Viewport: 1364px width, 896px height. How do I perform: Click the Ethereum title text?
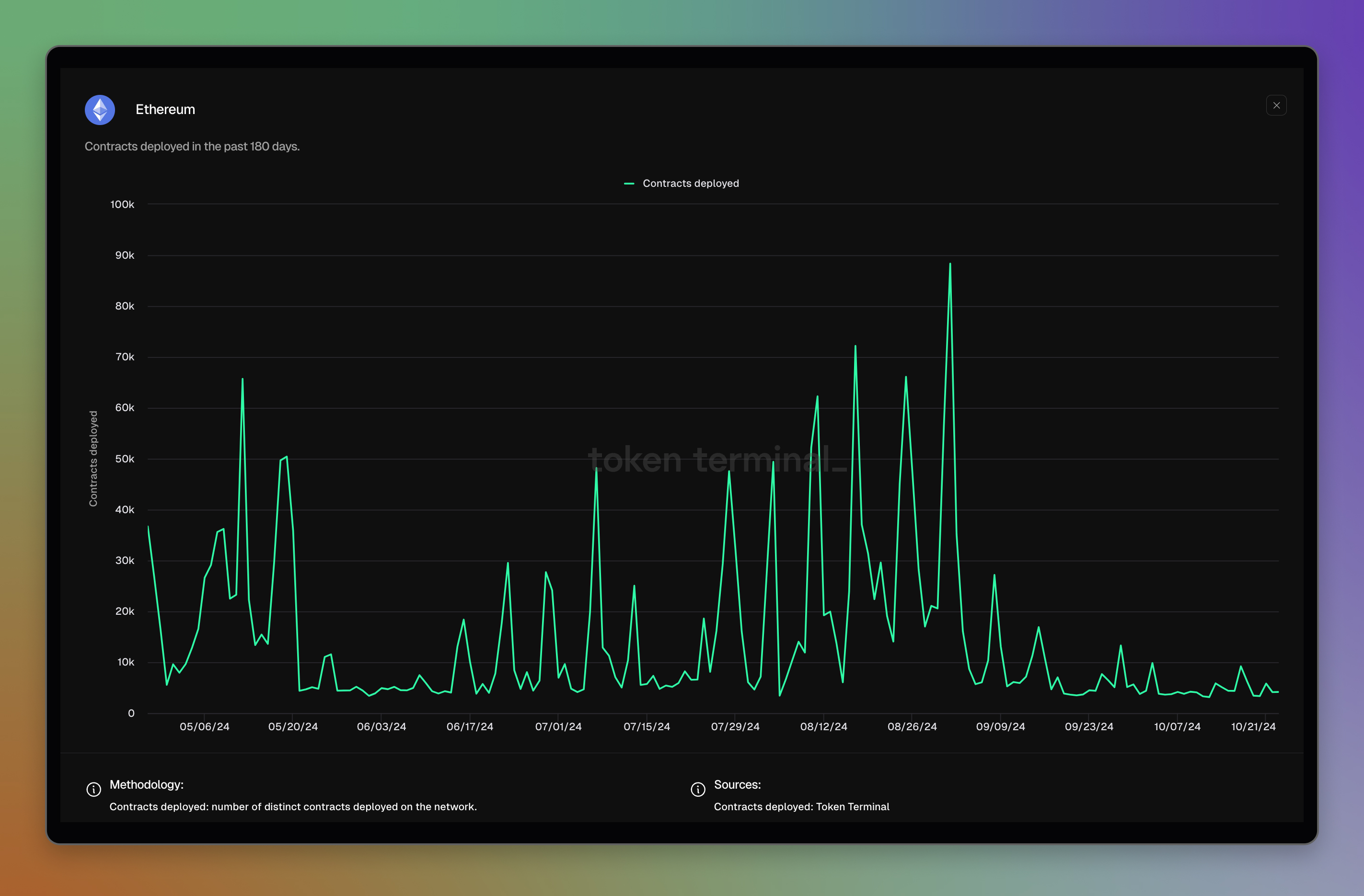coord(165,109)
